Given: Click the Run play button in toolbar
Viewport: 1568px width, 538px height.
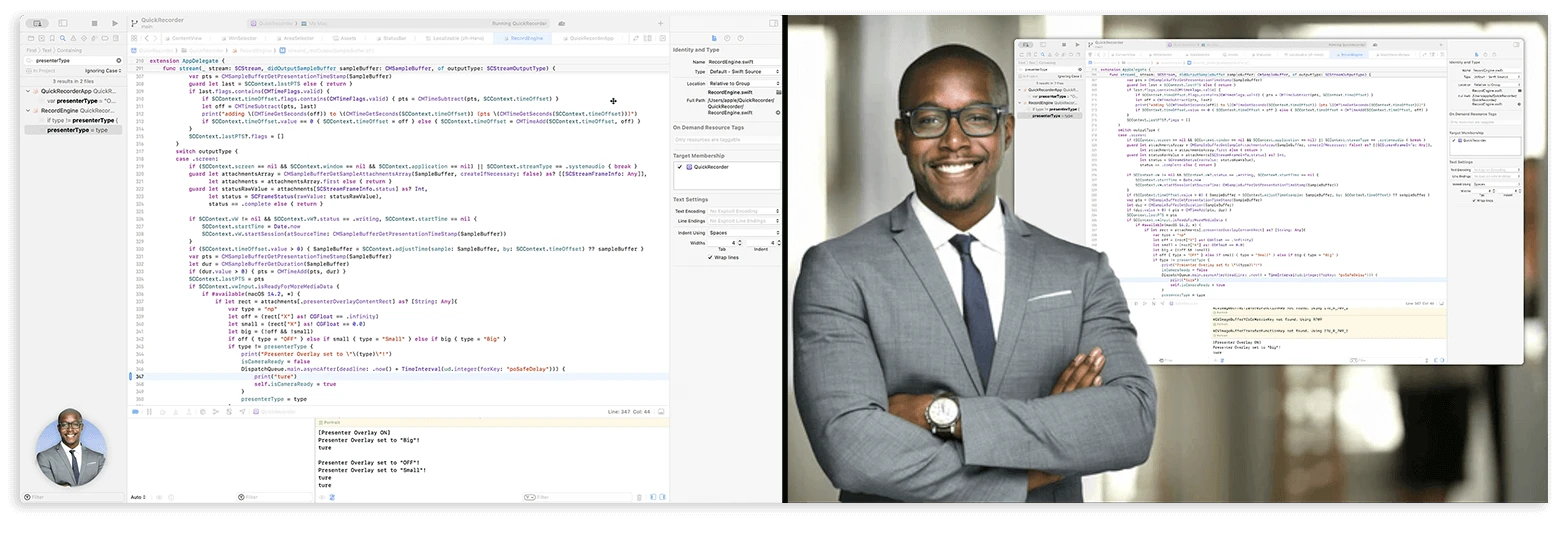Looking at the screenshot, I should (115, 23).
